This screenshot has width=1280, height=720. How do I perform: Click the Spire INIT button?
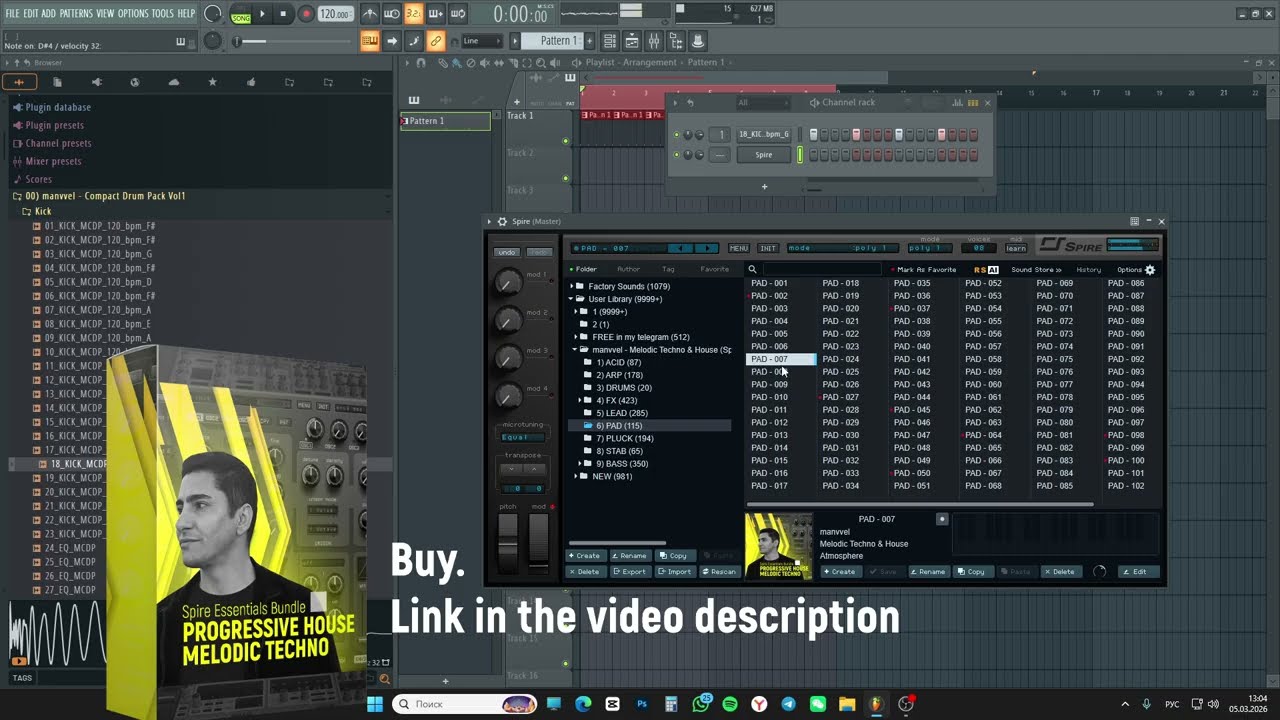768,248
